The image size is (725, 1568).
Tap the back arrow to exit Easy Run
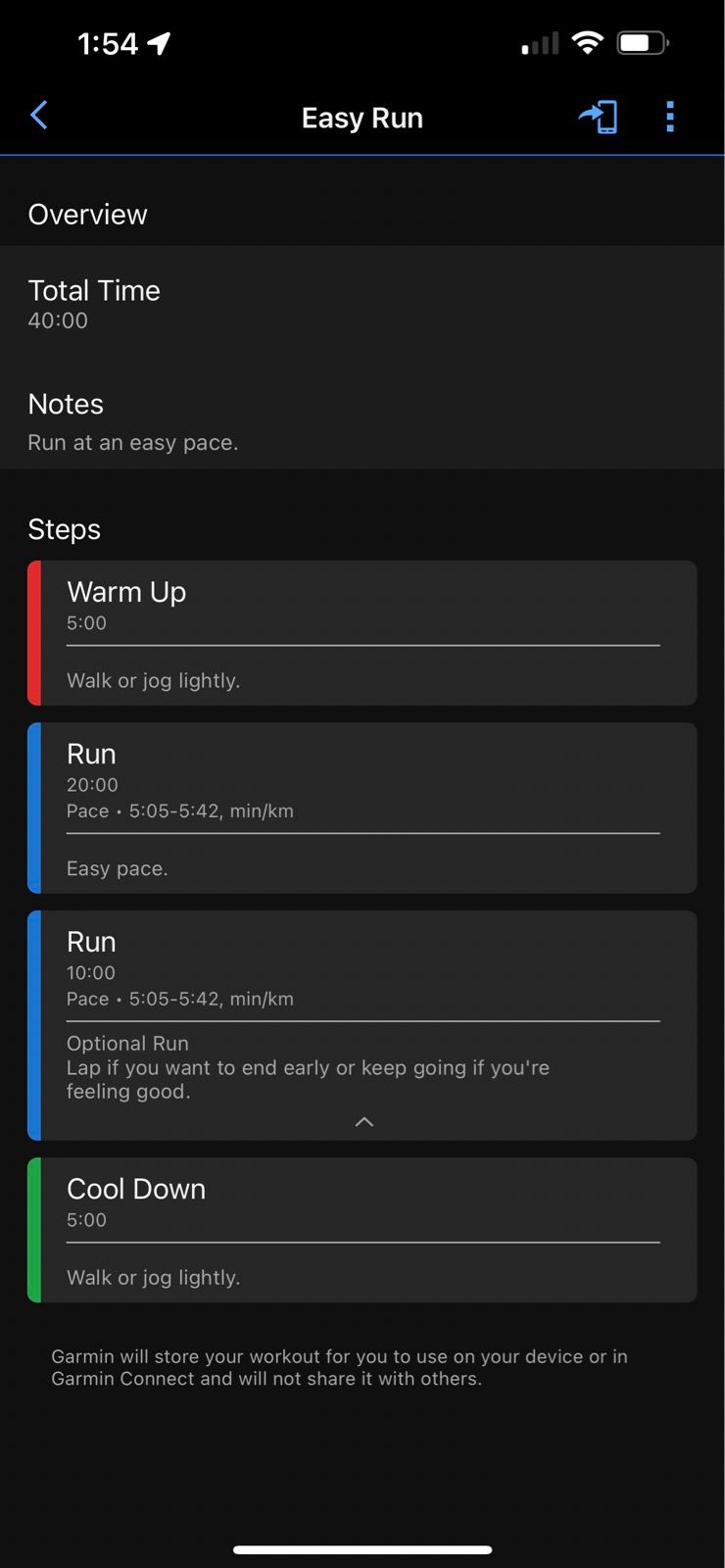[39, 115]
